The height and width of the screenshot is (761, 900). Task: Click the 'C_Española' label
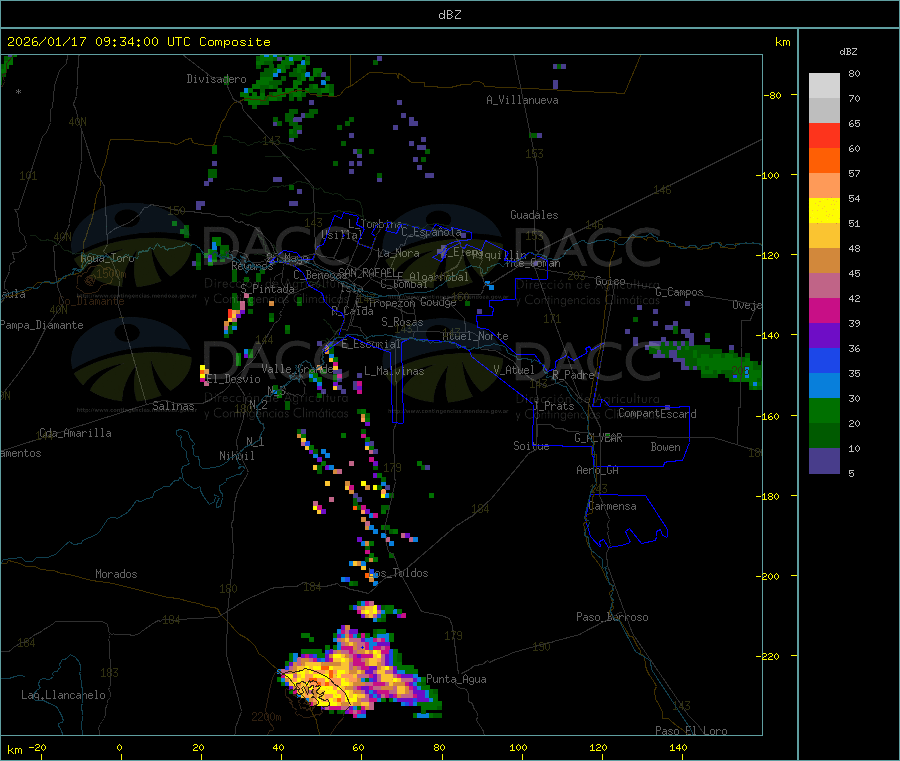click(431, 232)
